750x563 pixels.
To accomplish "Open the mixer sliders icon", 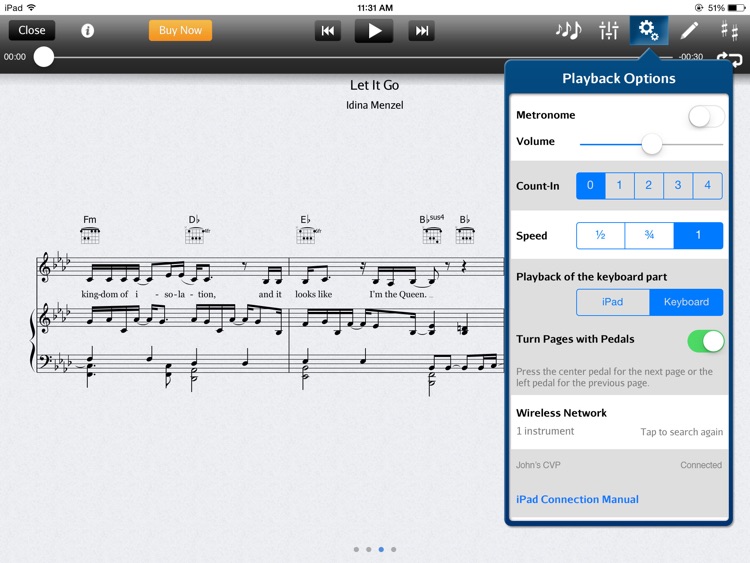I will click(x=609, y=30).
